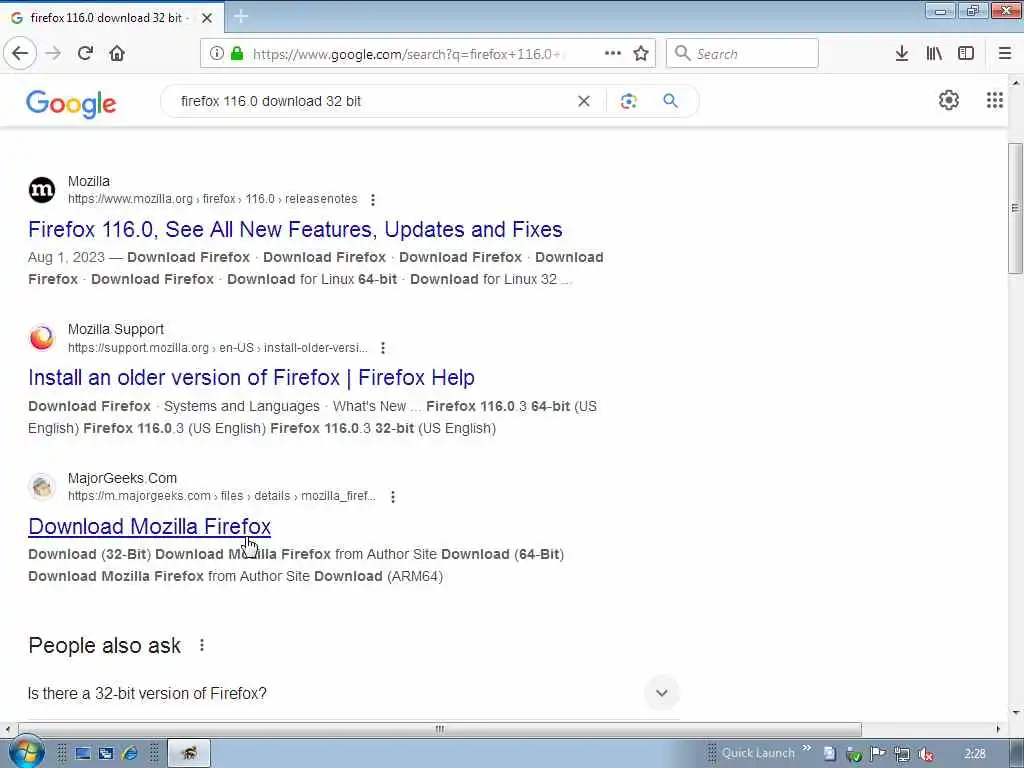Click the Firefox taskbar button
1024x768 pixels.
(x=189, y=753)
